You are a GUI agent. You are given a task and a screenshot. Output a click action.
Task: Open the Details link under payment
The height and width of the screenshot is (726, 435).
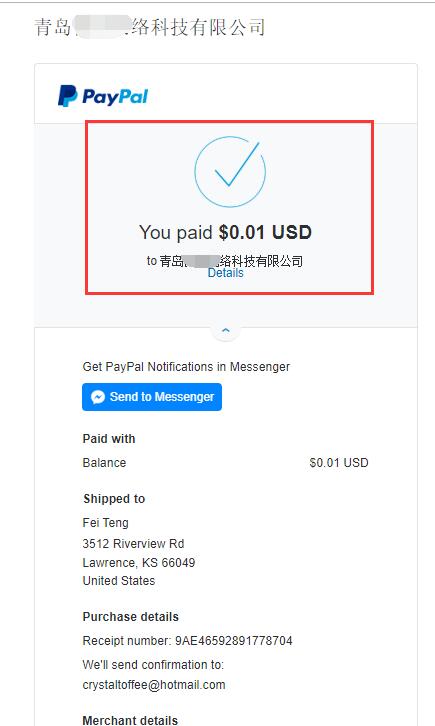(x=225, y=273)
